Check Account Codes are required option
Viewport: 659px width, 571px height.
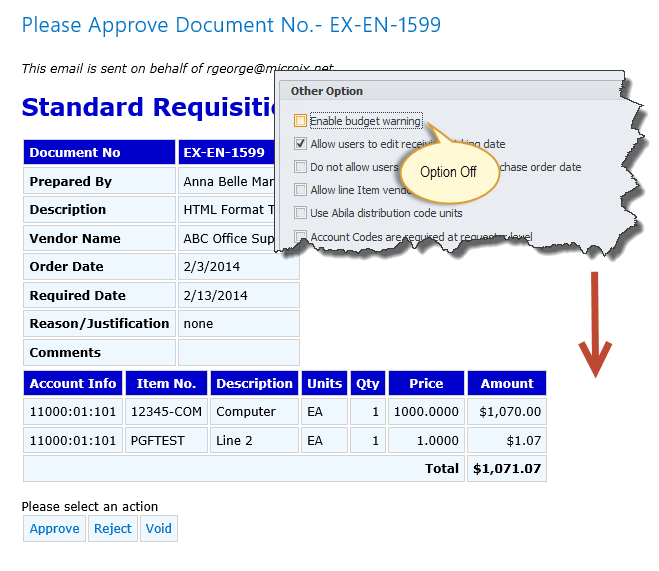[x=301, y=237]
